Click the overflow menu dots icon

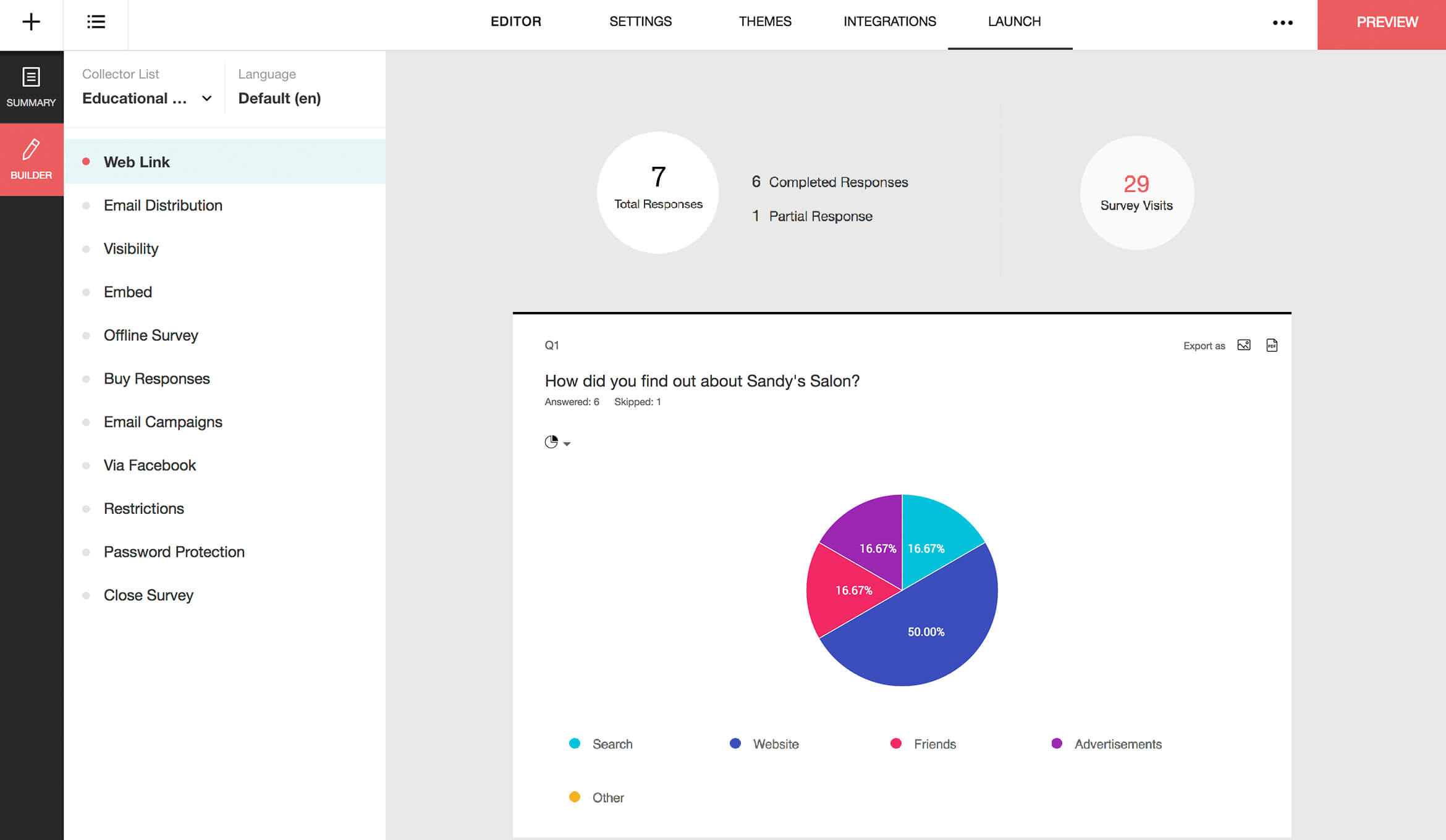(1283, 22)
